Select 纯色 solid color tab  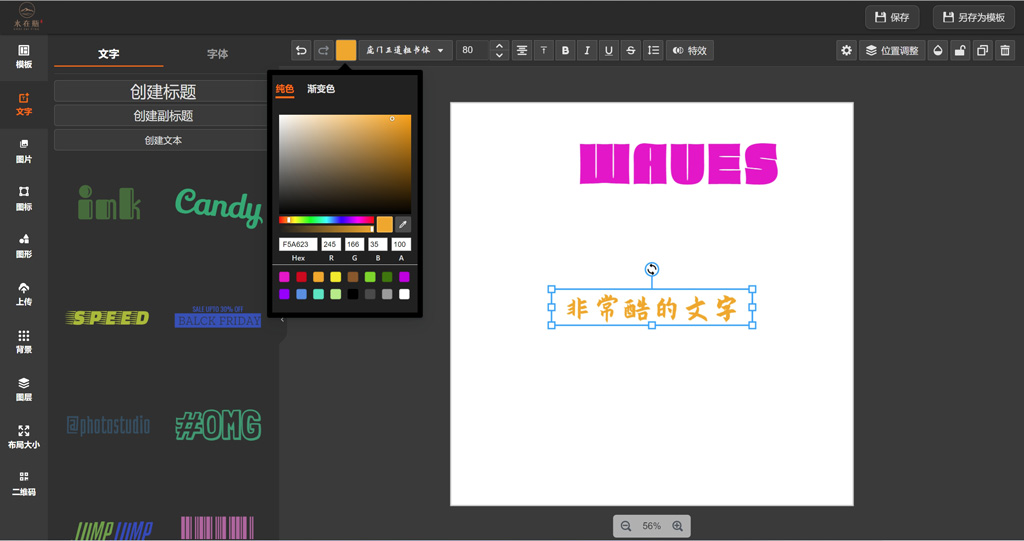point(285,89)
